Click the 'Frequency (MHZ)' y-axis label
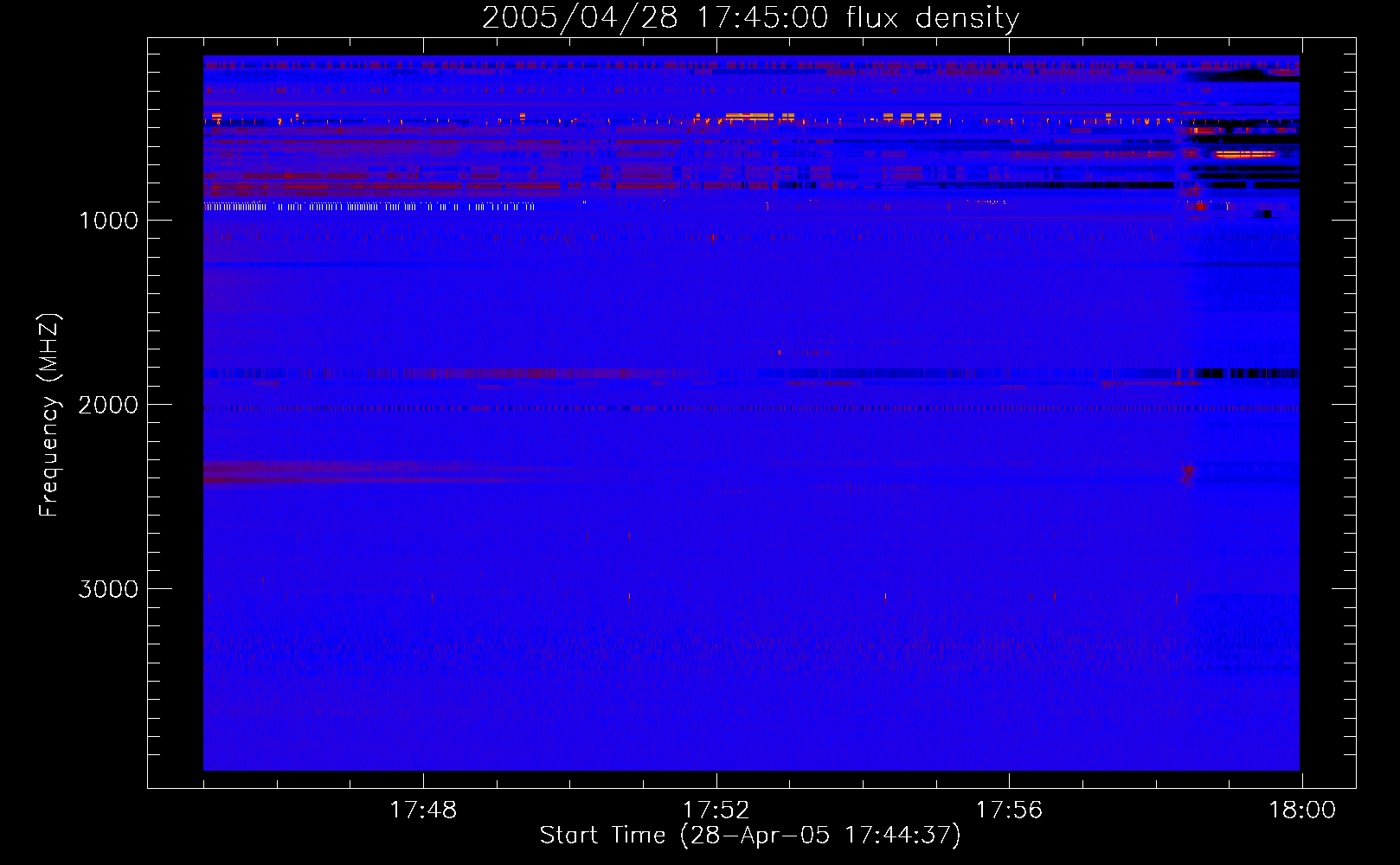Screen dimensions: 1400x865 coord(48,415)
